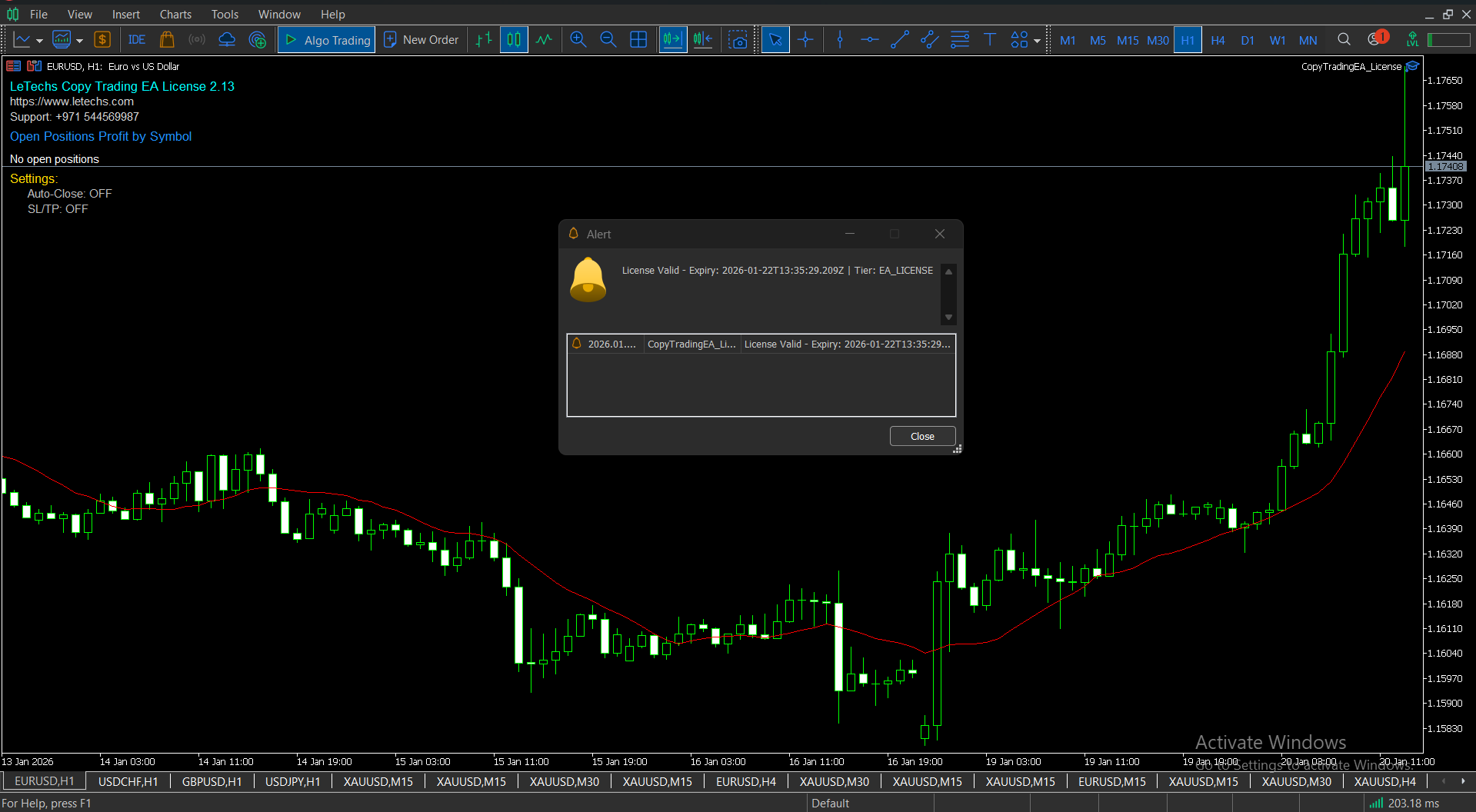Open the Tools menu
Image resolution: width=1476 pixels, height=812 pixels.
pos(225,14)
